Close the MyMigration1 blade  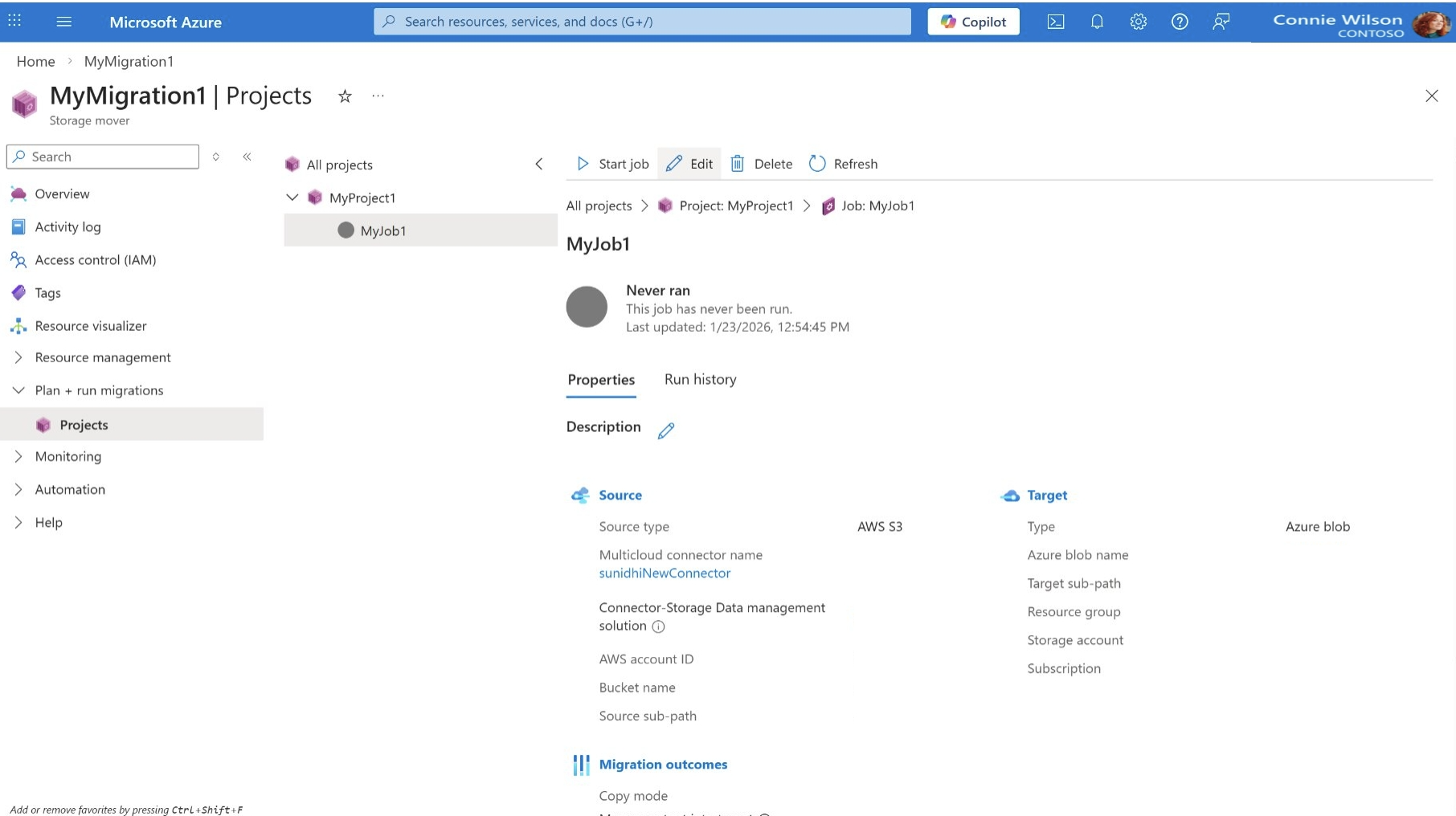coord(1432,96)
